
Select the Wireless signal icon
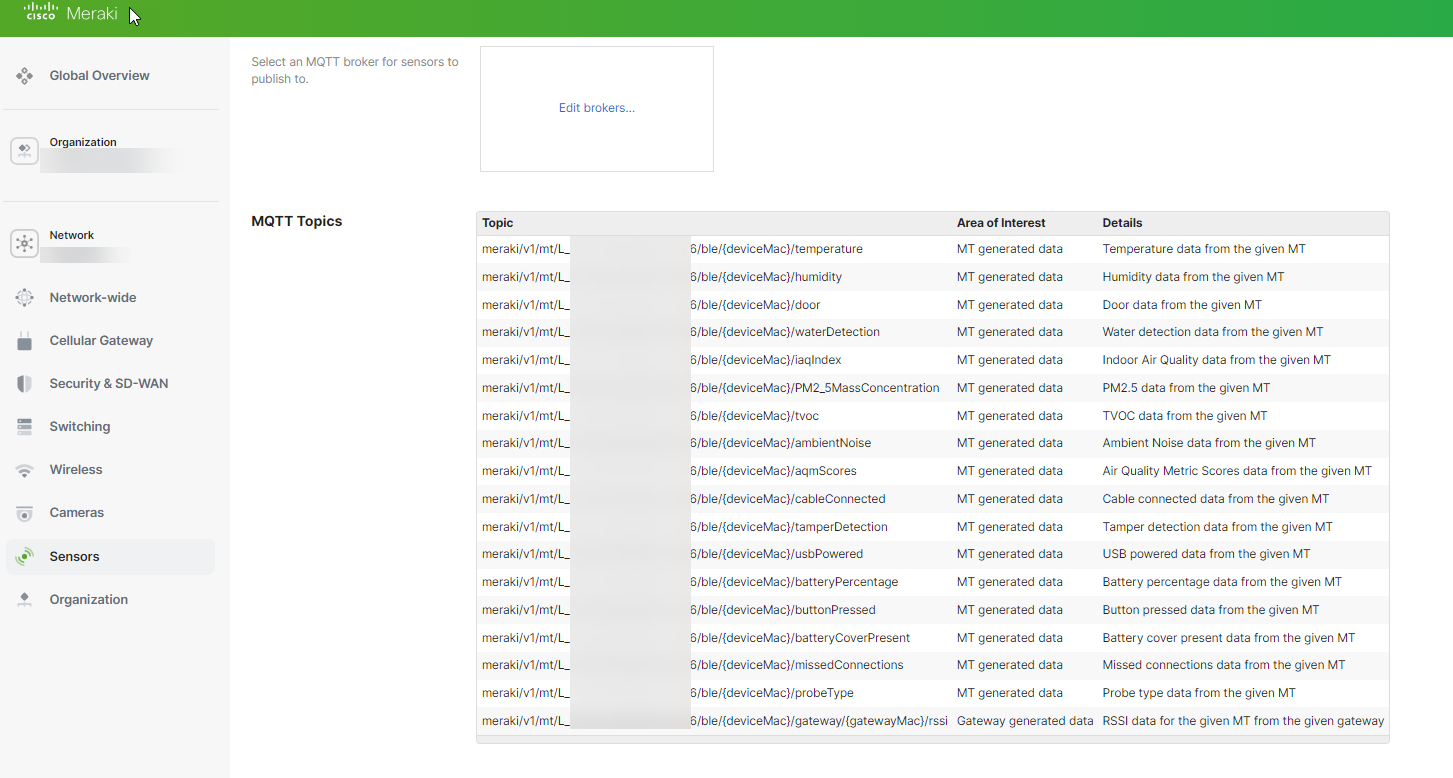pyautogui.click(x=24, y=469)
